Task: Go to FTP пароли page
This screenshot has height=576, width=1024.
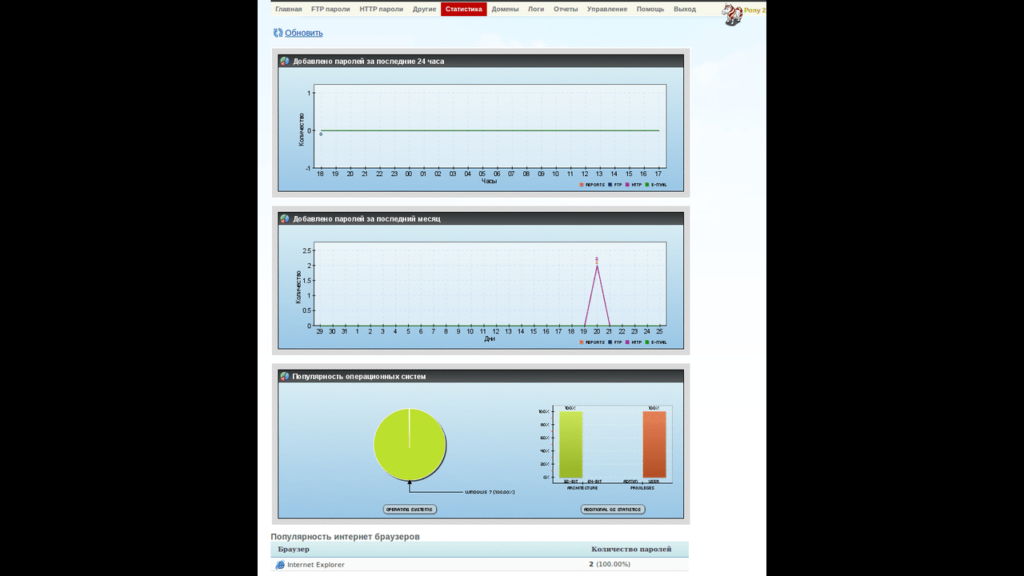Action: pos(330,9)
